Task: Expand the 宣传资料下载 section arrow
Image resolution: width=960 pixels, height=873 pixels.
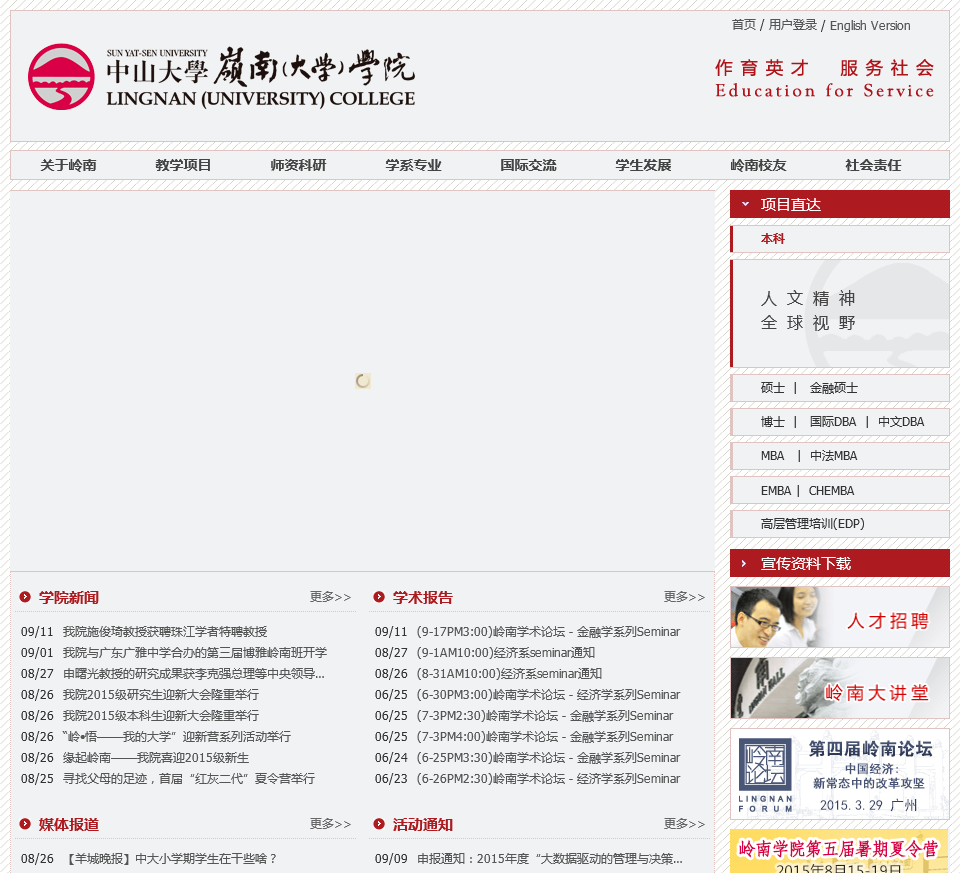Action: [x=744, y=563]
